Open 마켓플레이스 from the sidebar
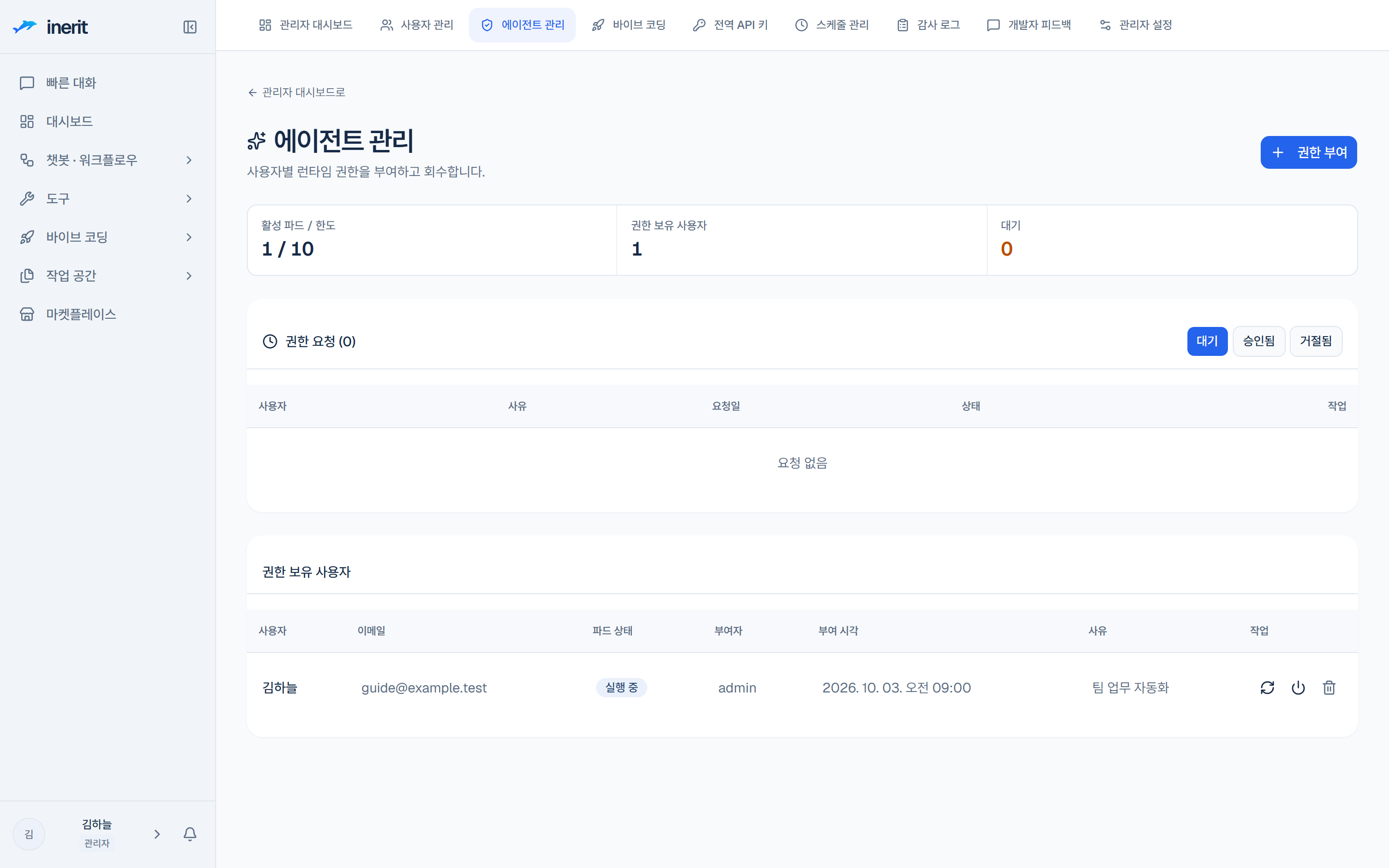Image resolution: width=1389 pixels, height=868 pixels. click(108, 314)
